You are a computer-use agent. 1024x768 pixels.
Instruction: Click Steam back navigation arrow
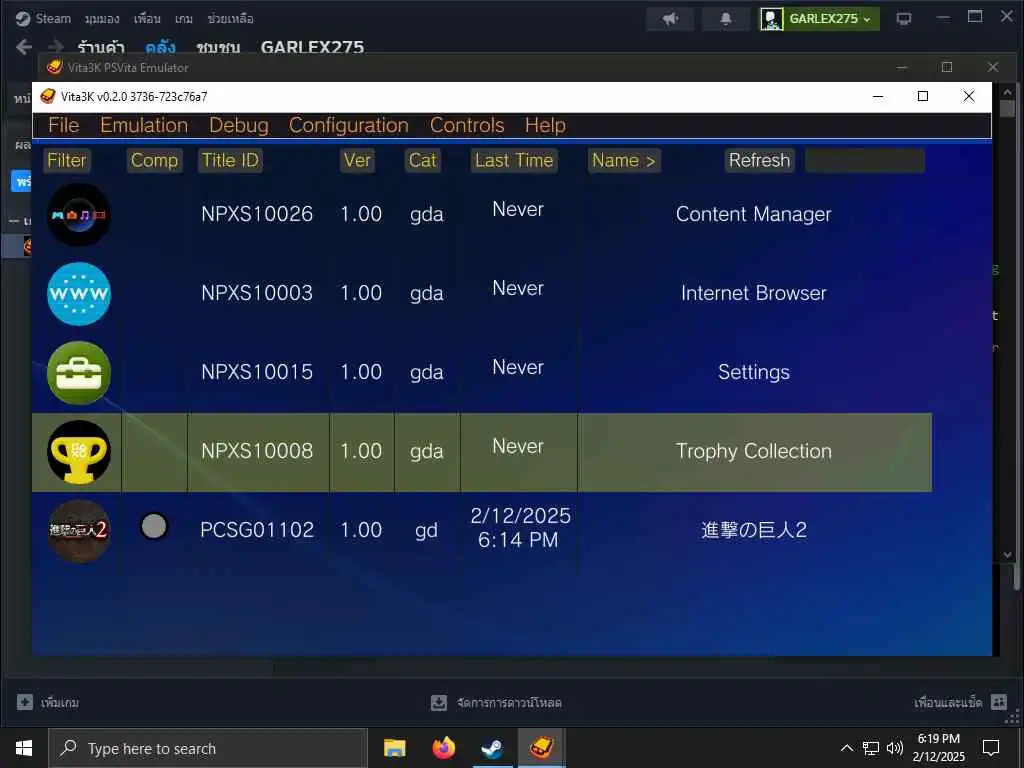click(24, 47)
